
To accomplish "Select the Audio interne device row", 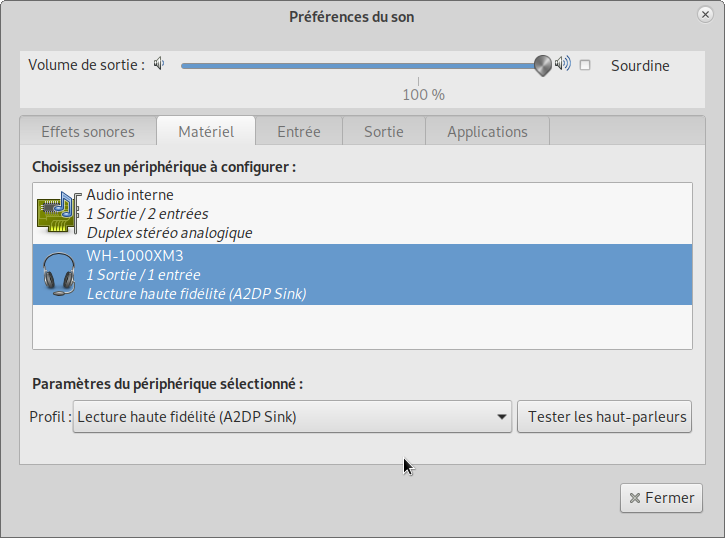I will pyautogui.click(x=362, y=213).
